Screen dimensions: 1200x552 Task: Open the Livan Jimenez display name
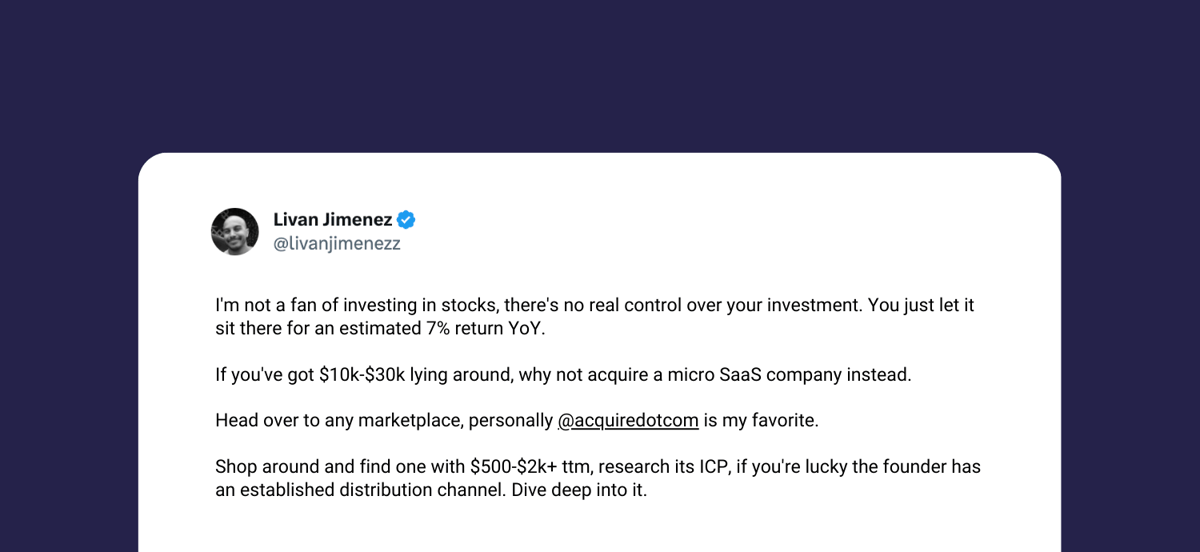point(333,220)
